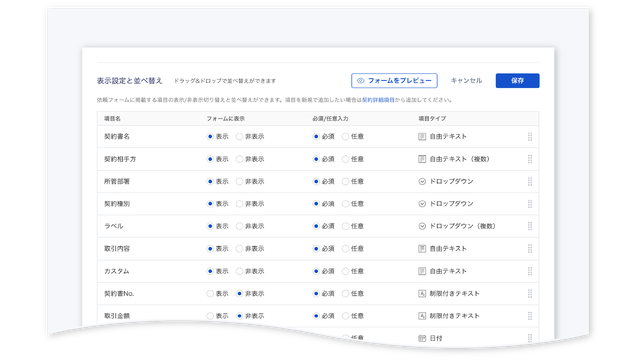
Task: Switch ラベル to 任意 input
Action: coord(345,226)
